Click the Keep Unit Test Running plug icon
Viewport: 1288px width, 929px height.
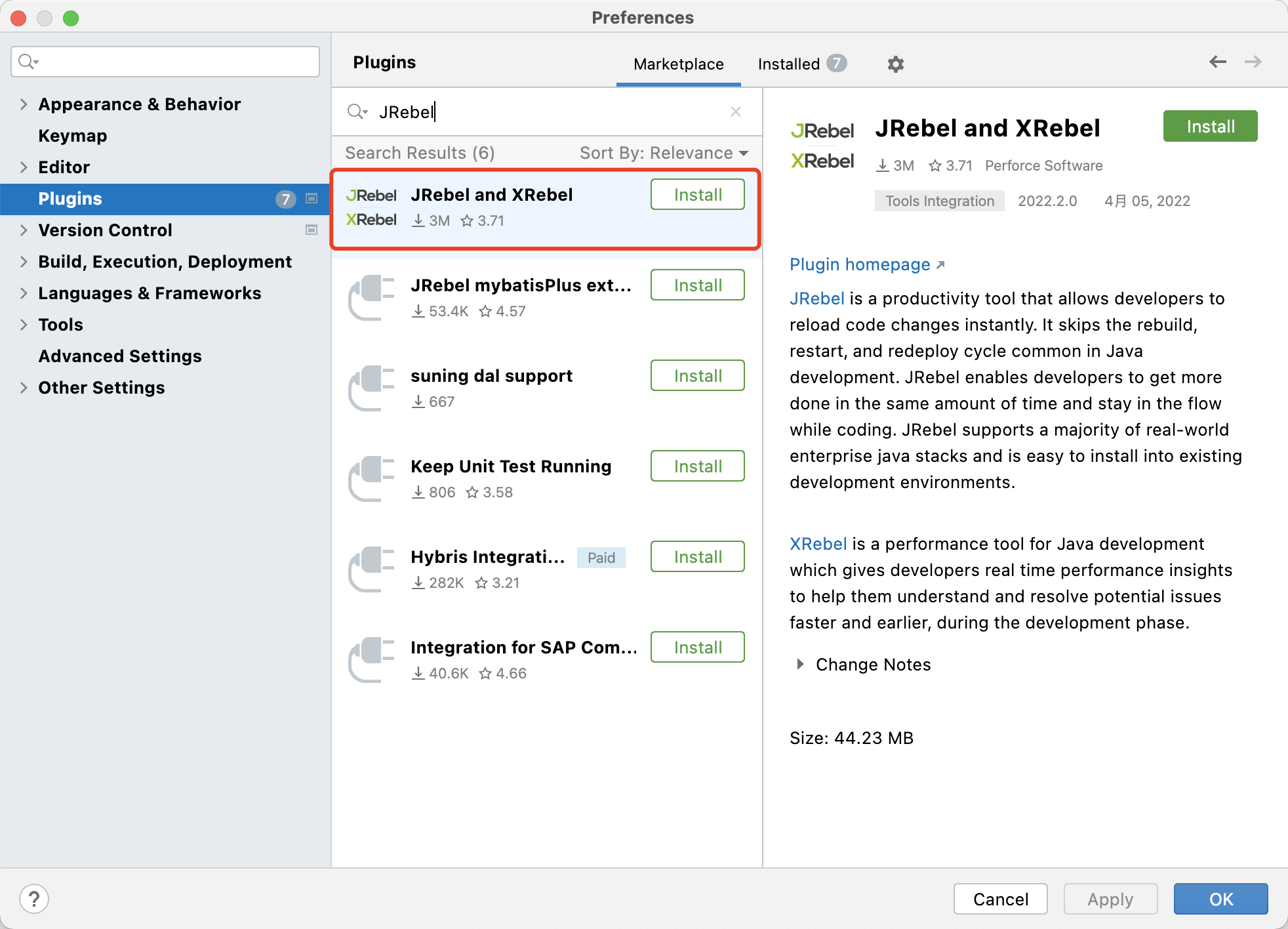coord(371,479)
